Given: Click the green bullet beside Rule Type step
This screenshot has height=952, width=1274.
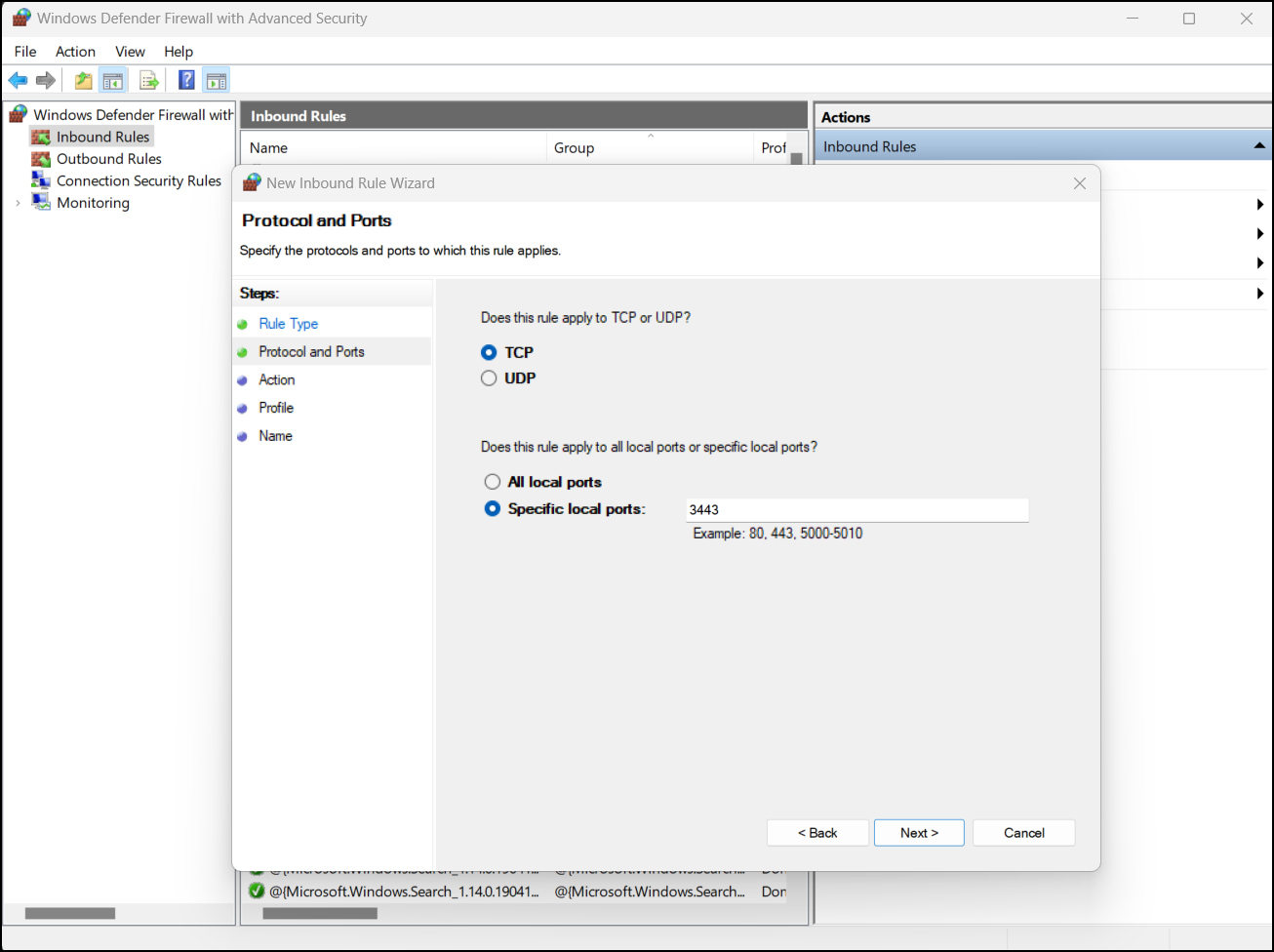Looking at the screenshot, I should (x=242, y=324).
